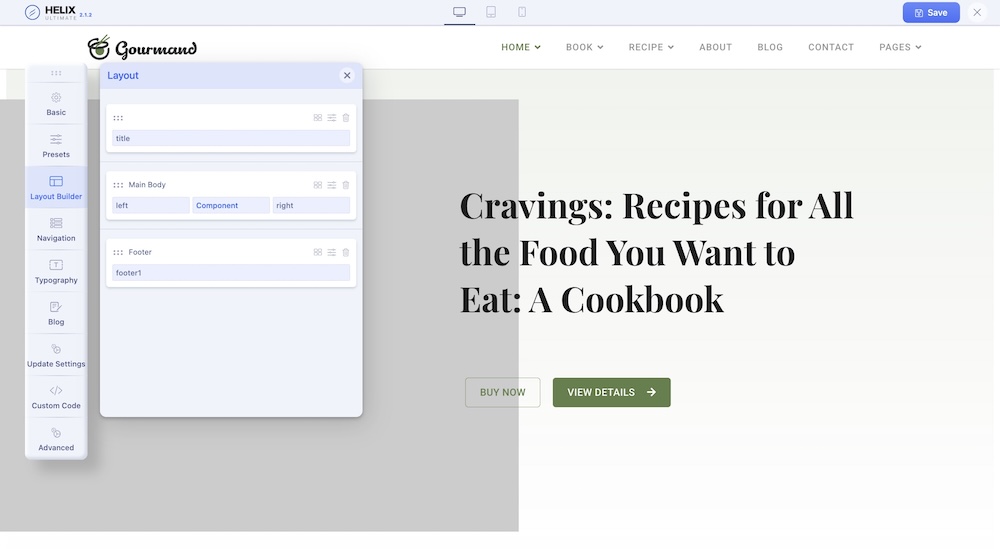Open Update Settings panel
This screenshot has width=1000, height=549.
(x=56, y=355)
